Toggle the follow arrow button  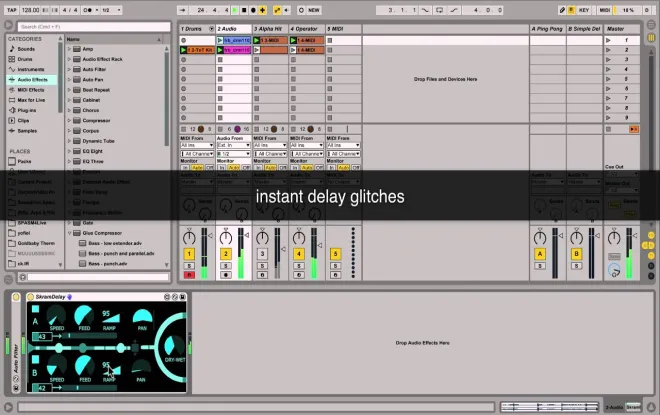182,10
